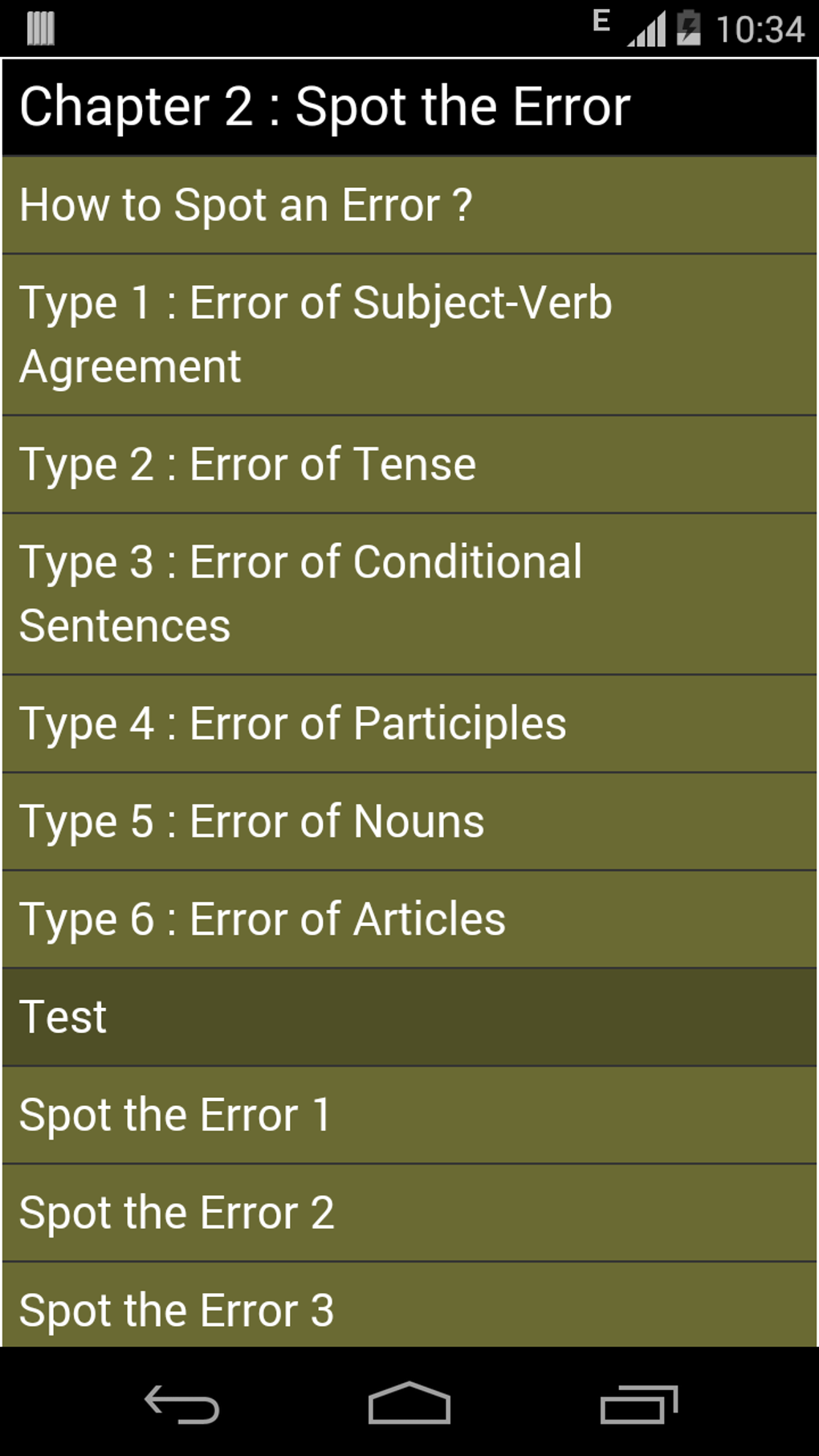Start Spot the Error 2 test
This screenshot has width=819, height=1456.
coord(409,1213)
